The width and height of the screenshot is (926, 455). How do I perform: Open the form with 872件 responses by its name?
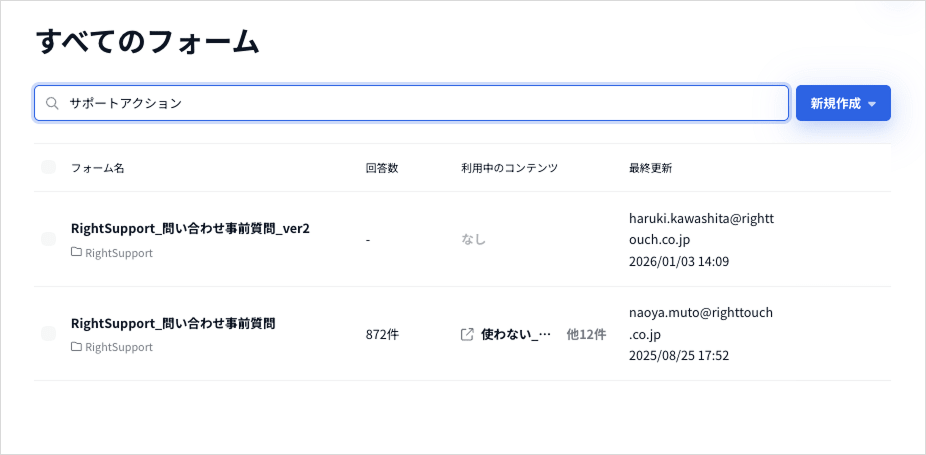[173, 323]
